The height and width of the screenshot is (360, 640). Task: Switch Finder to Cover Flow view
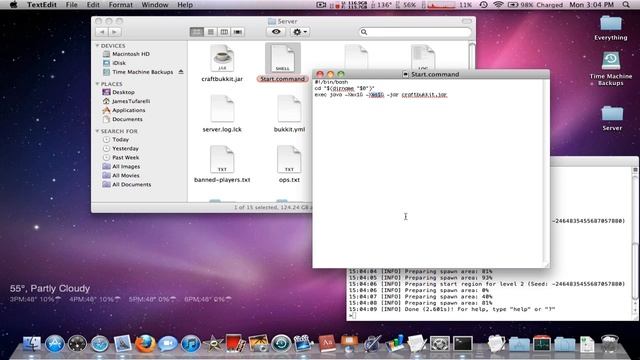click(x=238, y=32)
